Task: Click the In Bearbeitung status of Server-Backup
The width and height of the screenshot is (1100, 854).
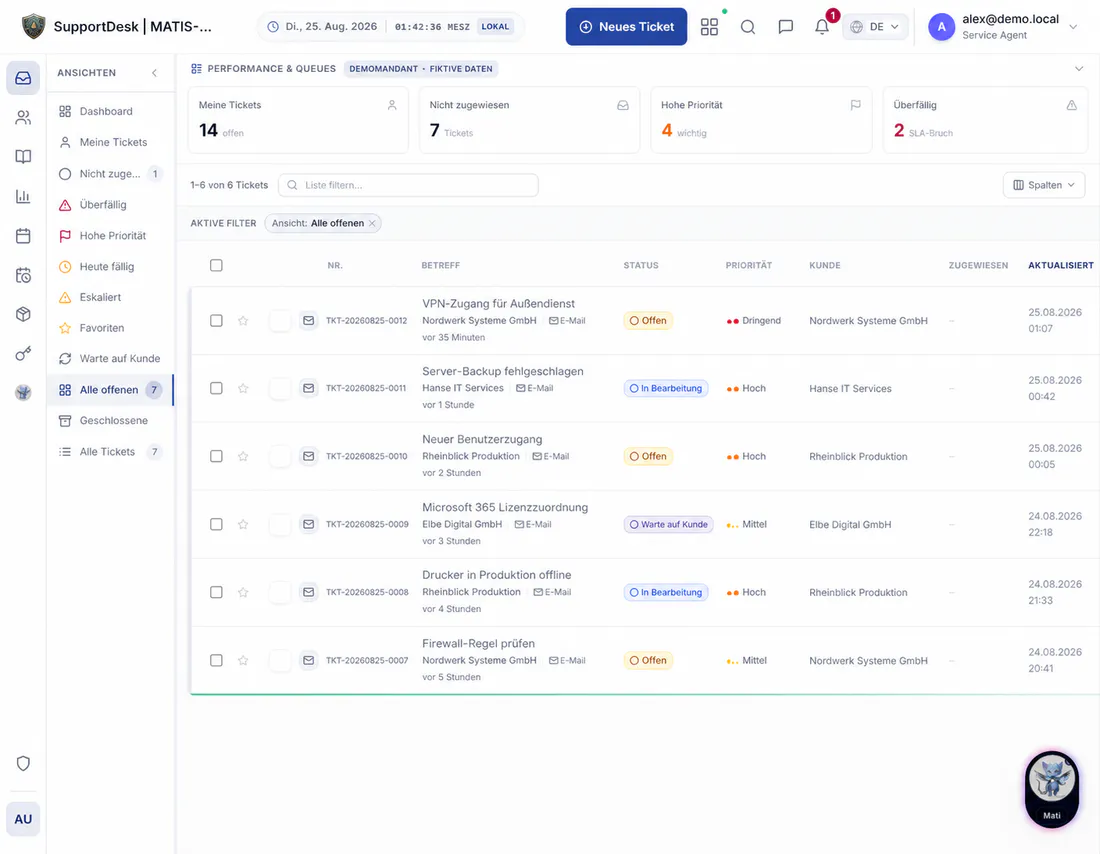Action: point(666,388)
